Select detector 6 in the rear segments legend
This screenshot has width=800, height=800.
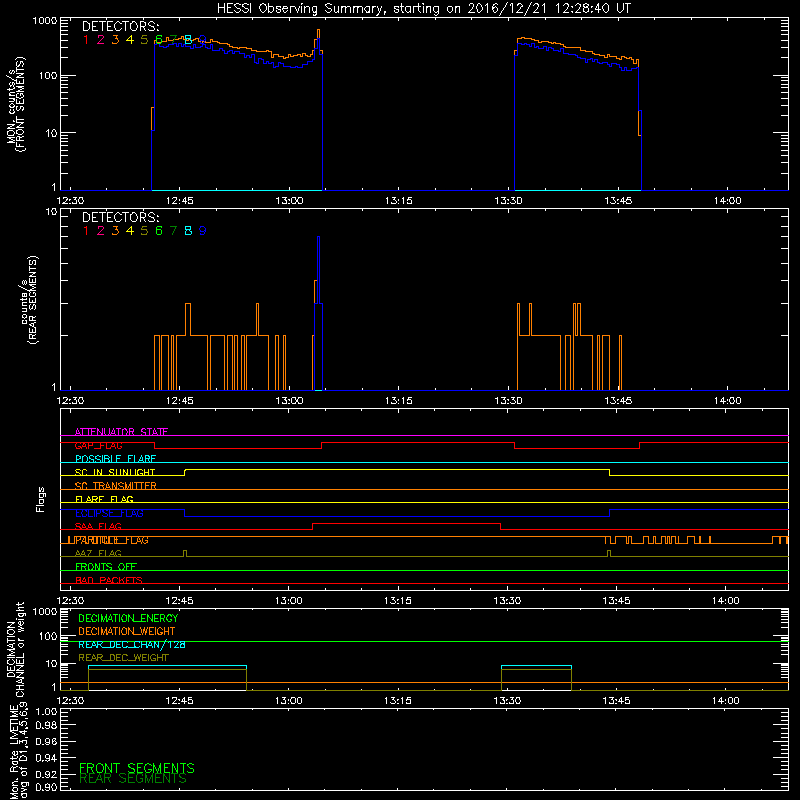pos(159,231)
